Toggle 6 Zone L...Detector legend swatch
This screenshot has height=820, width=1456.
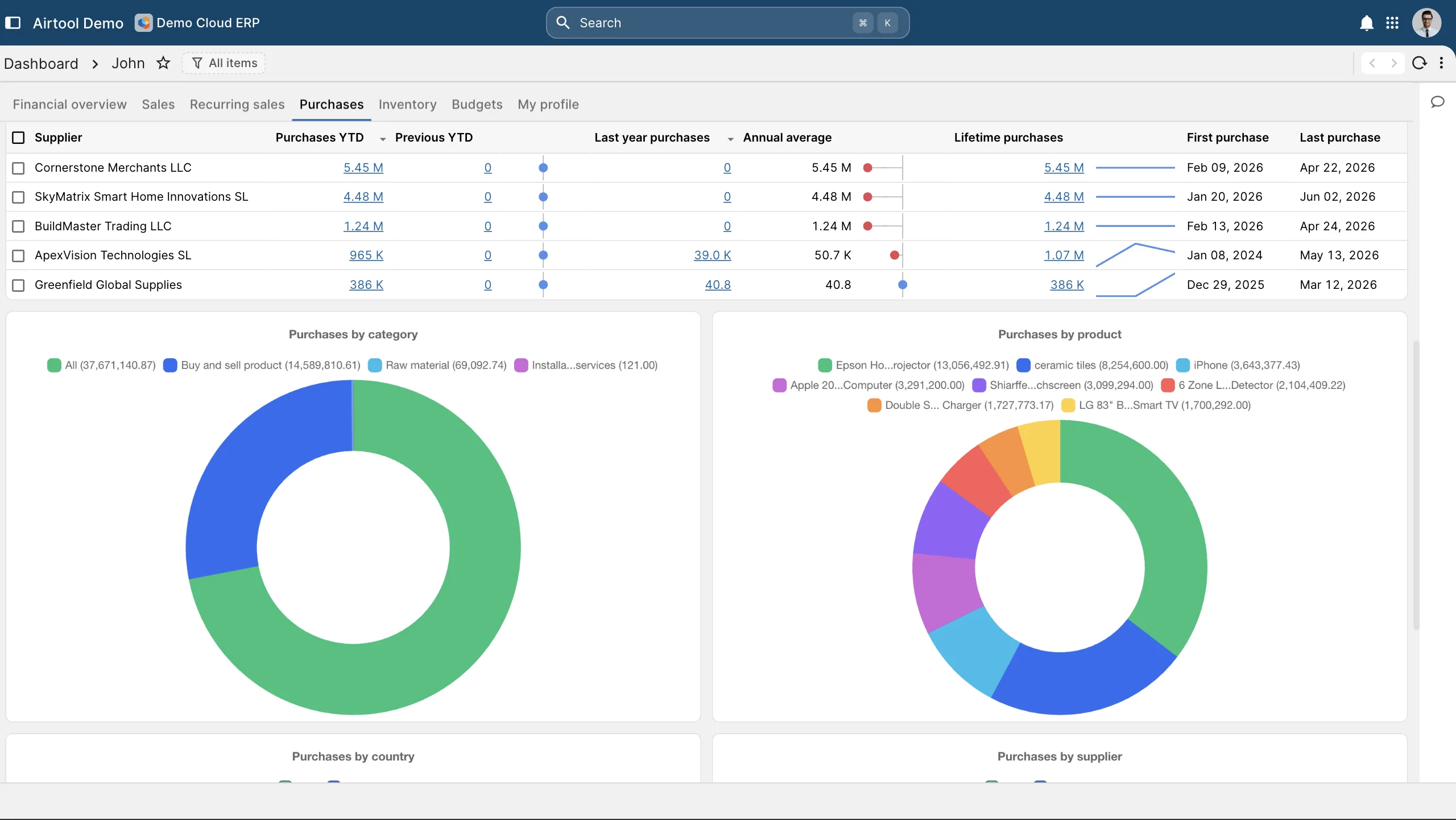(x=1168, y=385)
